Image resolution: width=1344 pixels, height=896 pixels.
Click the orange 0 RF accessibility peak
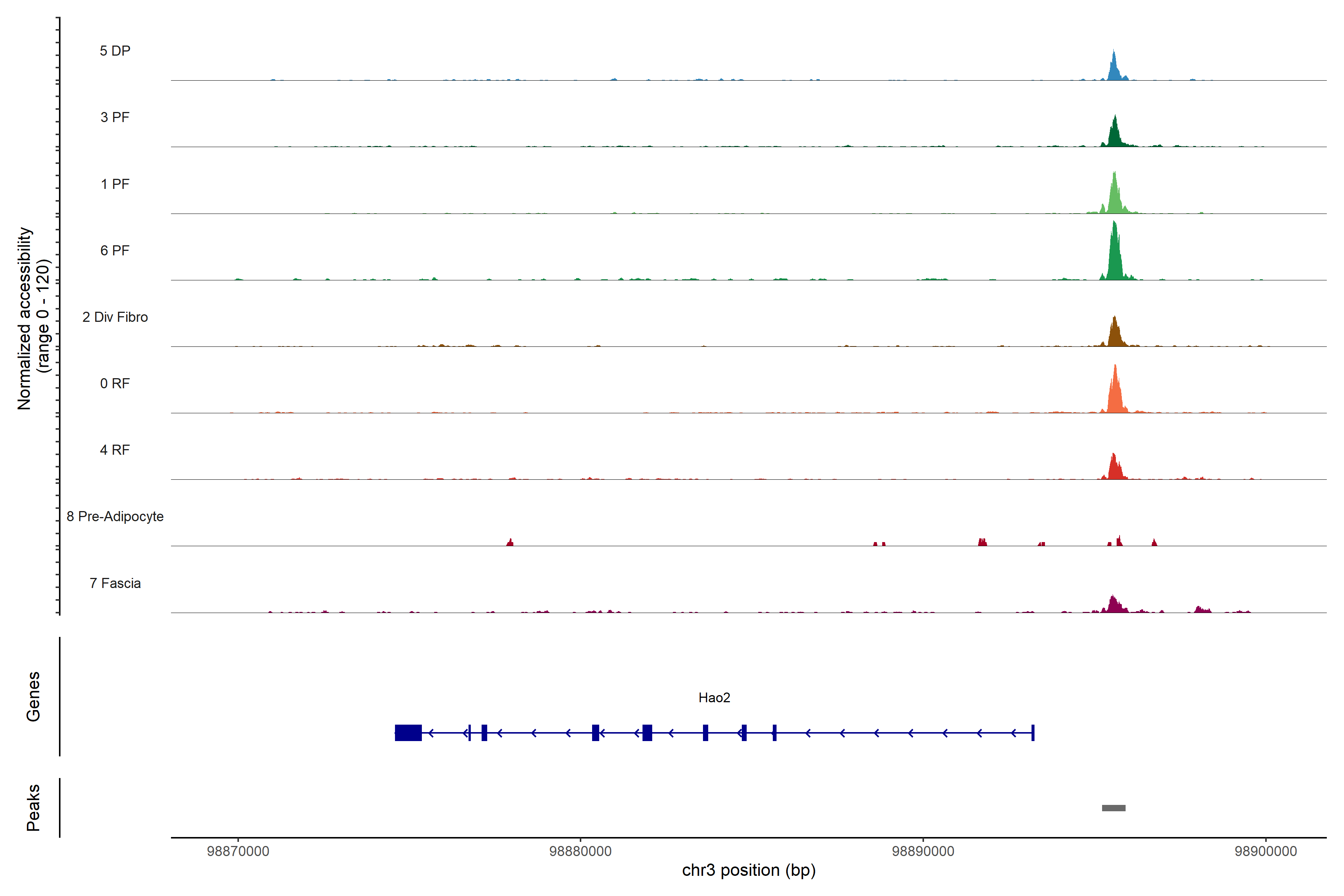click(x=1115, y=394)
